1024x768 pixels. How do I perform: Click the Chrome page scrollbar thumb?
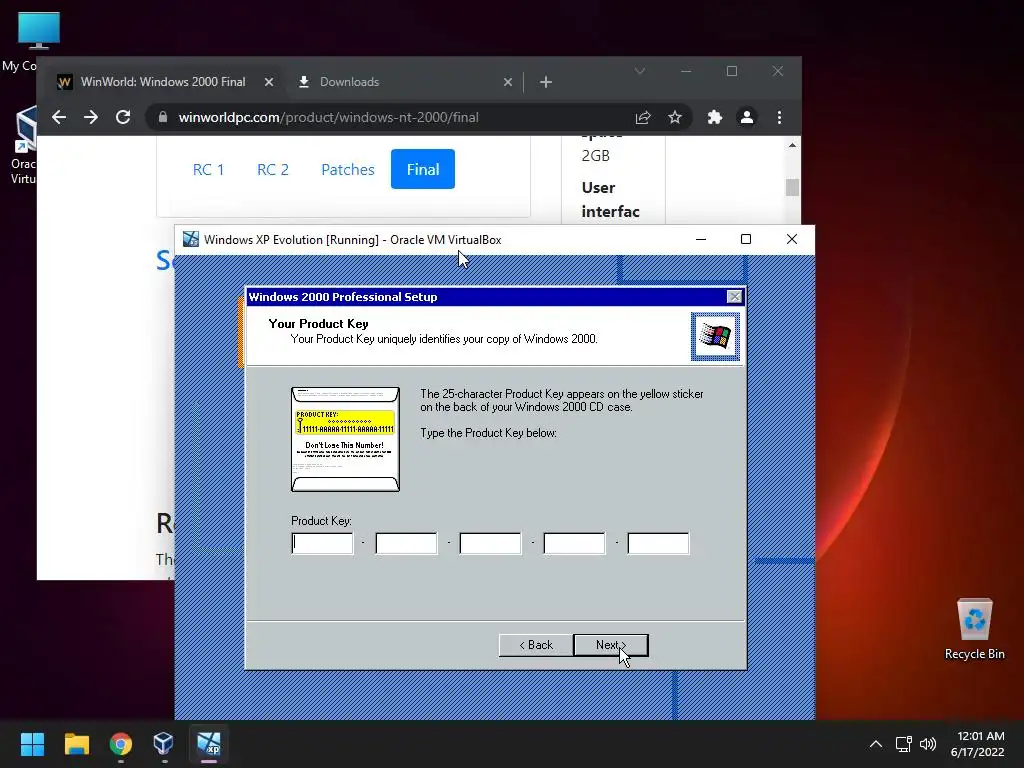pyautogui.click(x=792, y=187)
